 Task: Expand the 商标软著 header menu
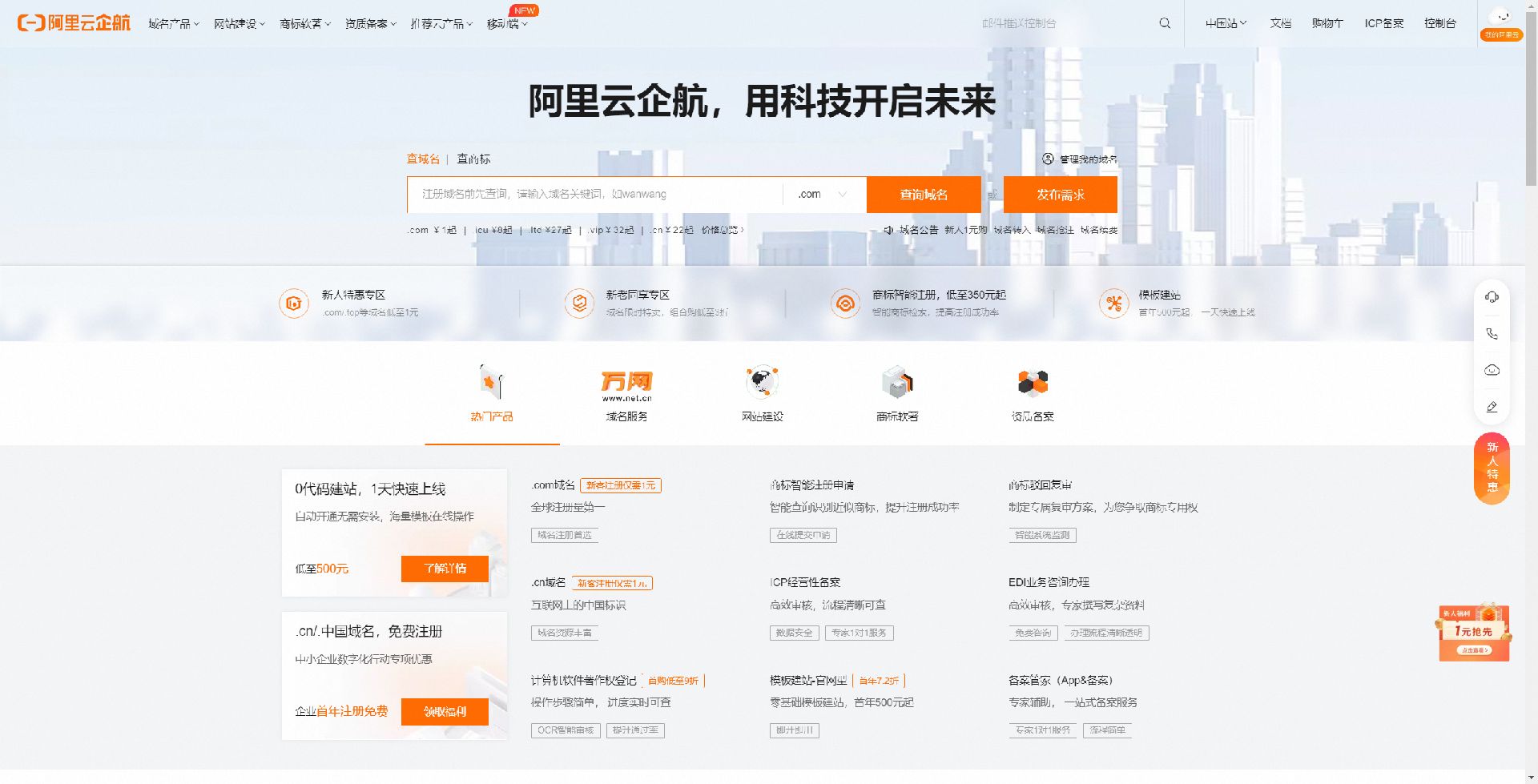coord(305,24)
